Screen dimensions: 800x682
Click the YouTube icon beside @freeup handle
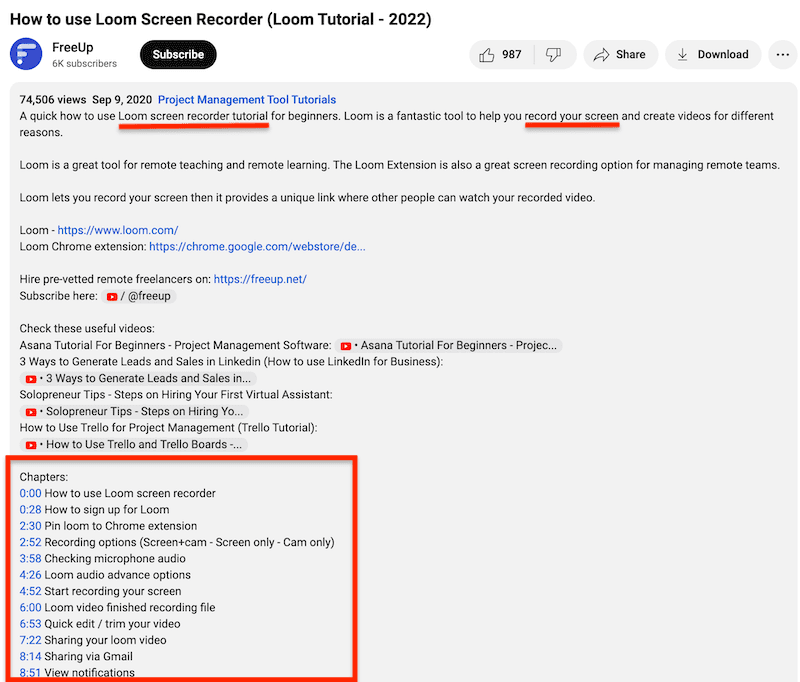113,296
